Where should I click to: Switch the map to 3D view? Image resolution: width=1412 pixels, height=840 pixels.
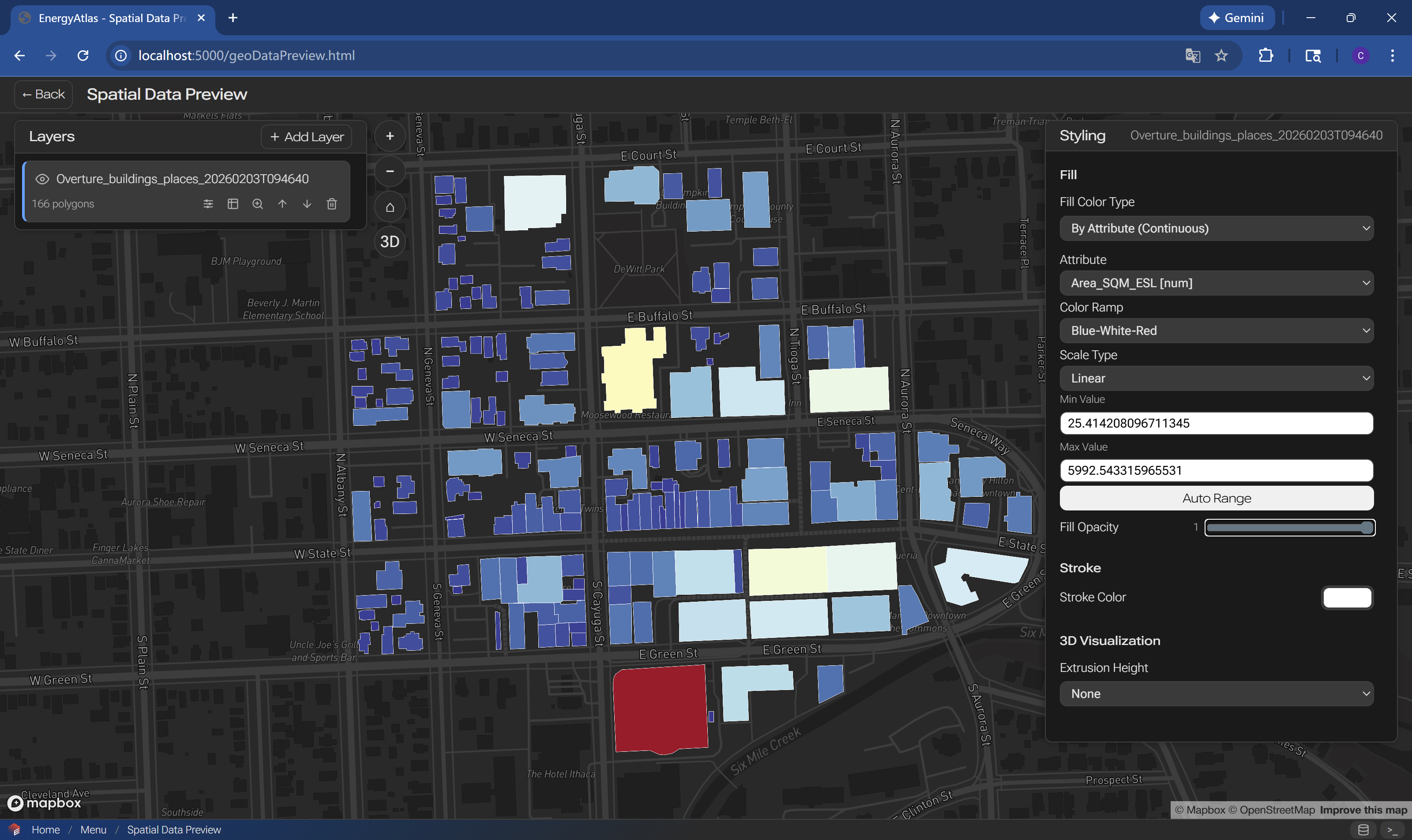390,241
